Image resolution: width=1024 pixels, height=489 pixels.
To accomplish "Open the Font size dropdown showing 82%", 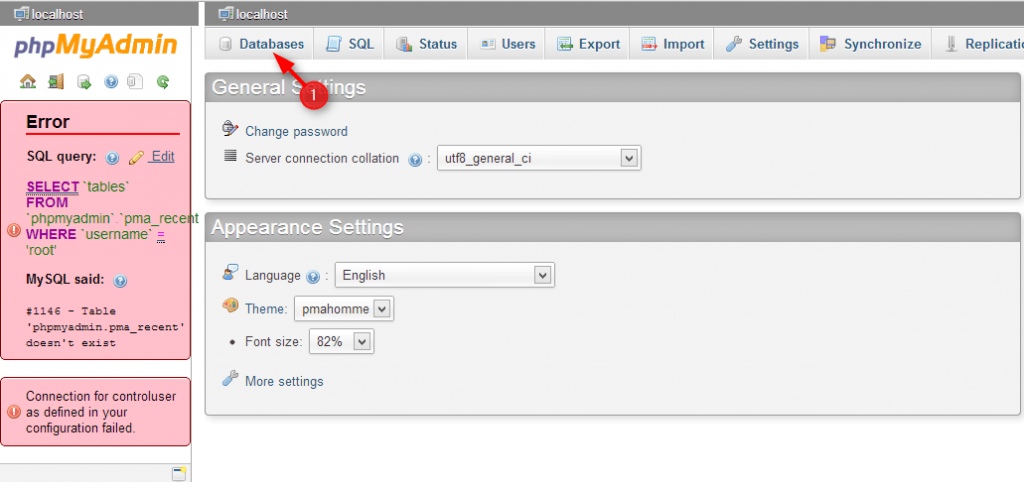I will point(342,341).
